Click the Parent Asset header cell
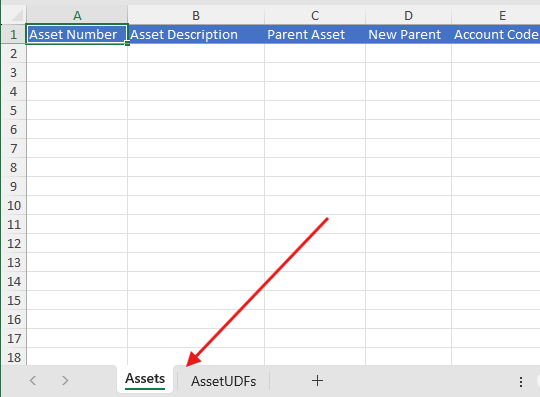The height and width of the screenshot is (397, 540). click(315, 34)
